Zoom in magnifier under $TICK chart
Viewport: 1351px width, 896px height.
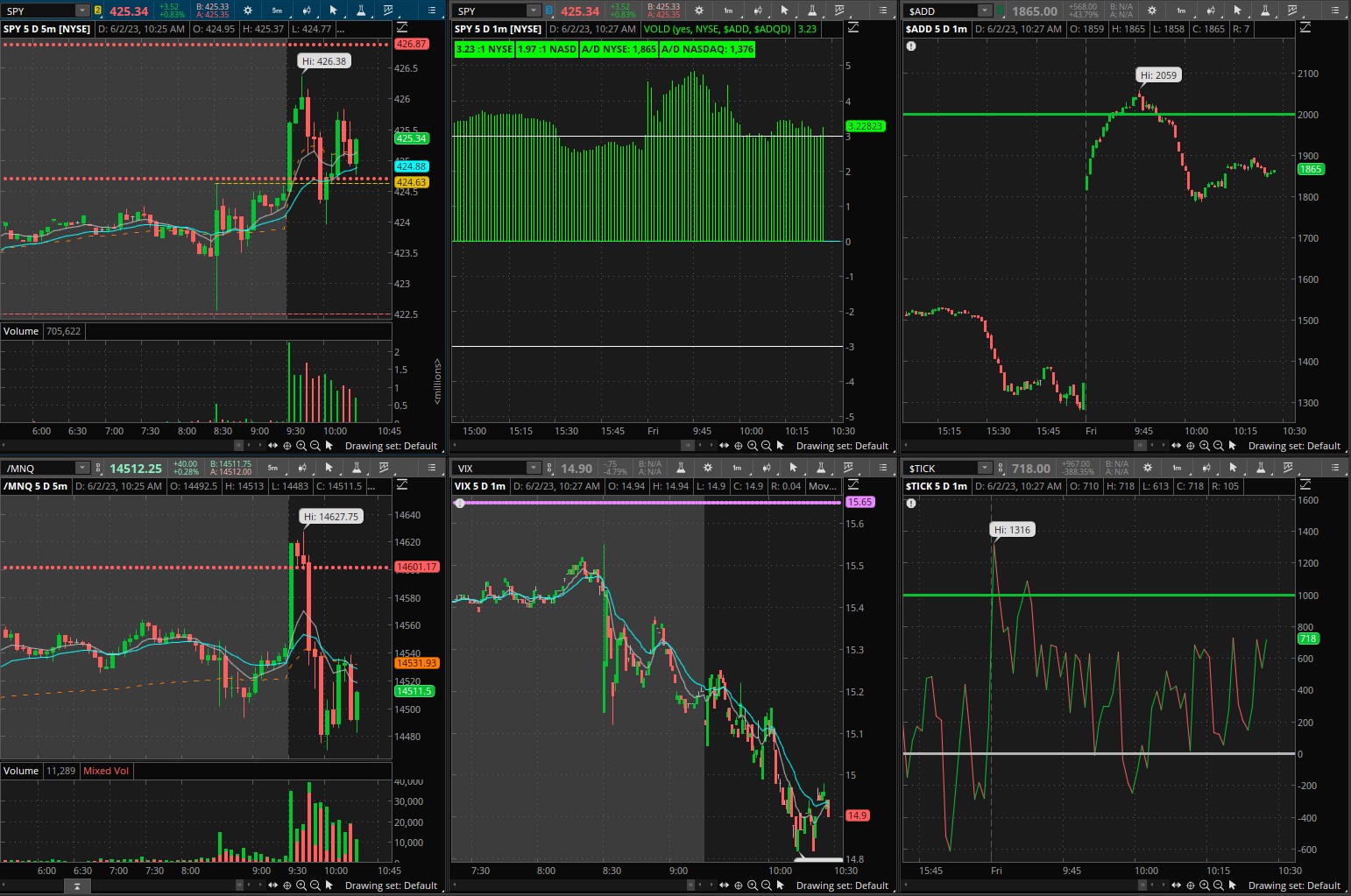click(1204, 885)
